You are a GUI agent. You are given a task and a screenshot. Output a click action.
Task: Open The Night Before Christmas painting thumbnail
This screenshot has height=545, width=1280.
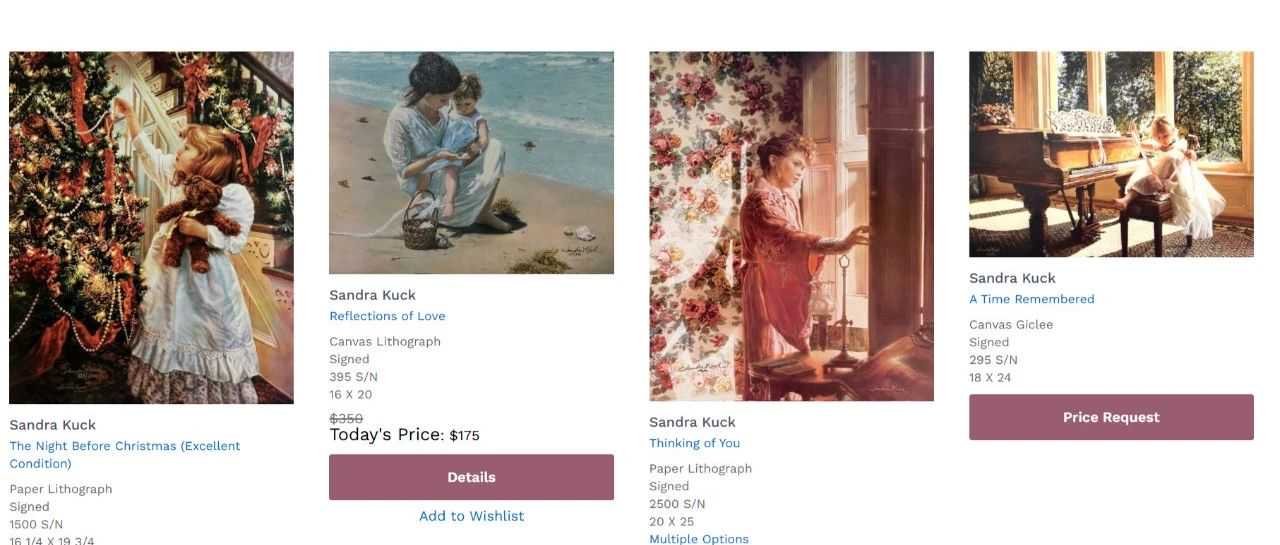pos(151,227)
